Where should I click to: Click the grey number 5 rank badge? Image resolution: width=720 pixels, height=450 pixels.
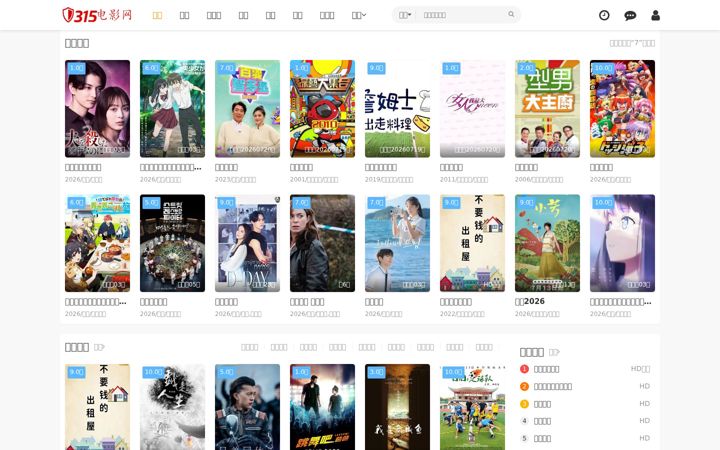click(524, 438)
